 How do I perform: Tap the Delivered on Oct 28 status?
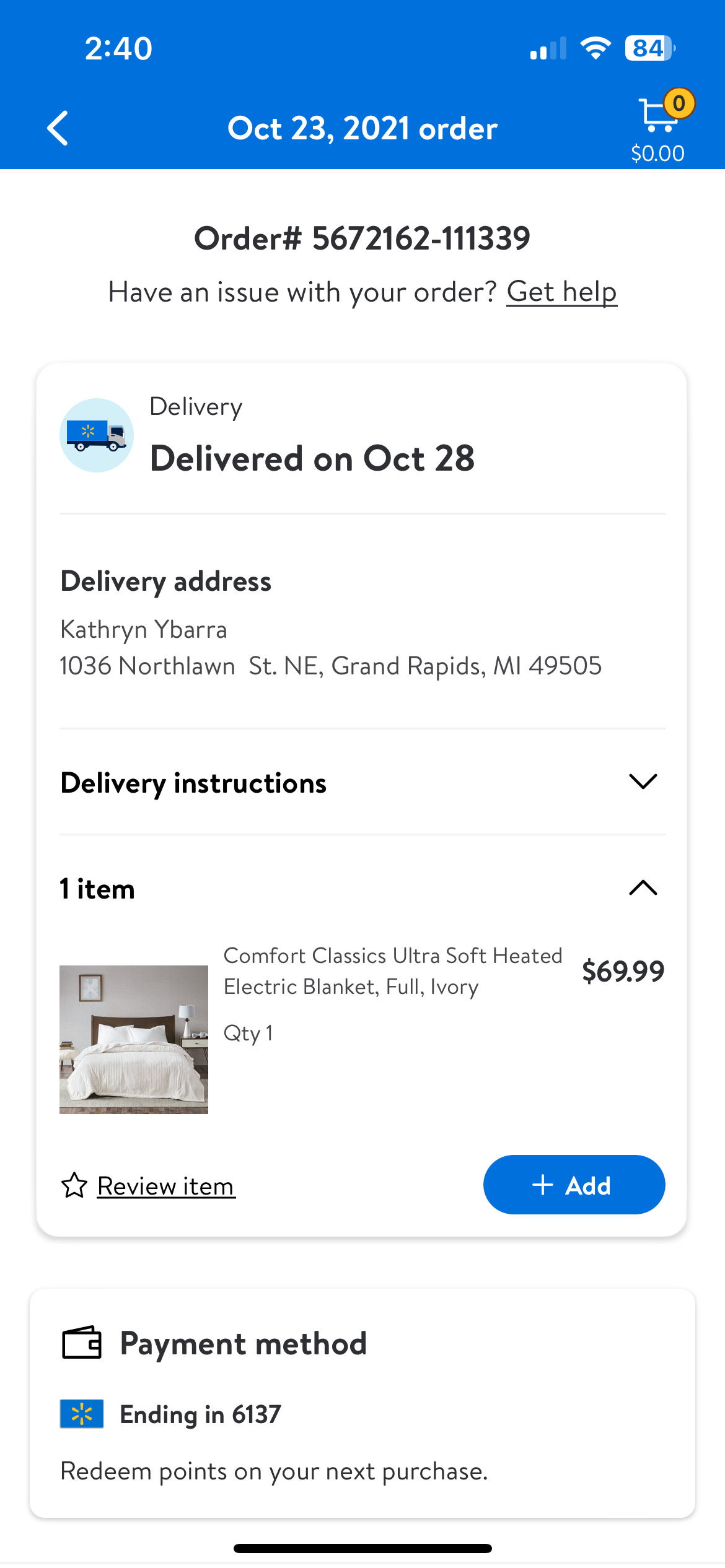[x=312, y=458]
